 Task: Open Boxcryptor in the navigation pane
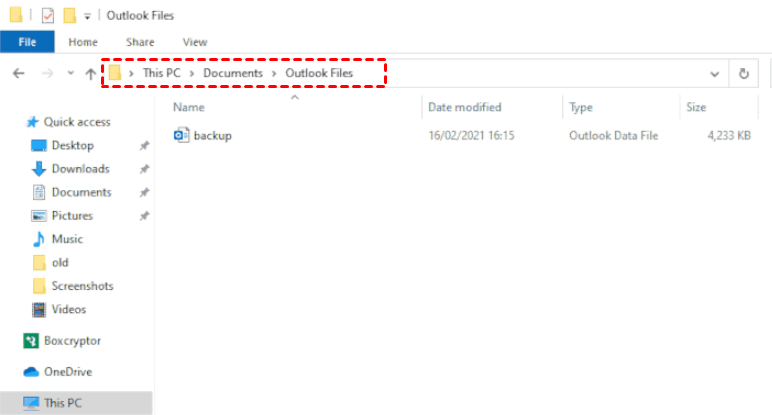(72, 341)
